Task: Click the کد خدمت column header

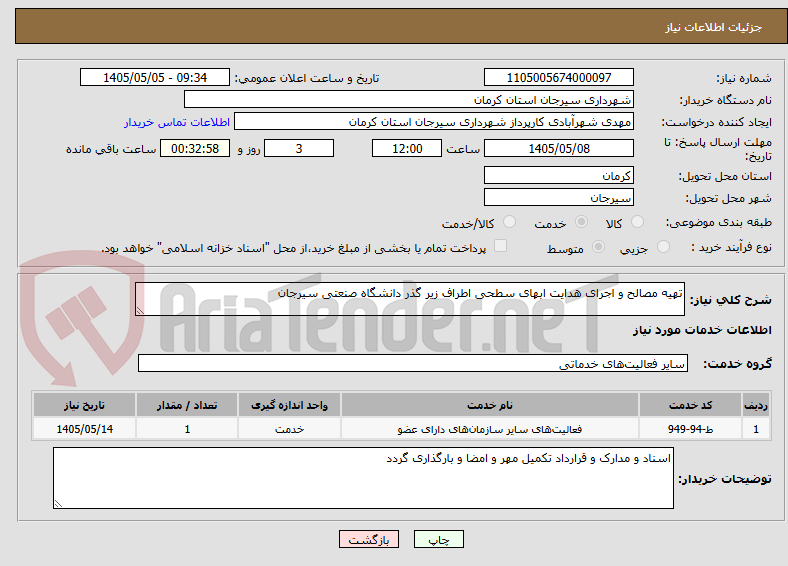Action: point(691,405)
